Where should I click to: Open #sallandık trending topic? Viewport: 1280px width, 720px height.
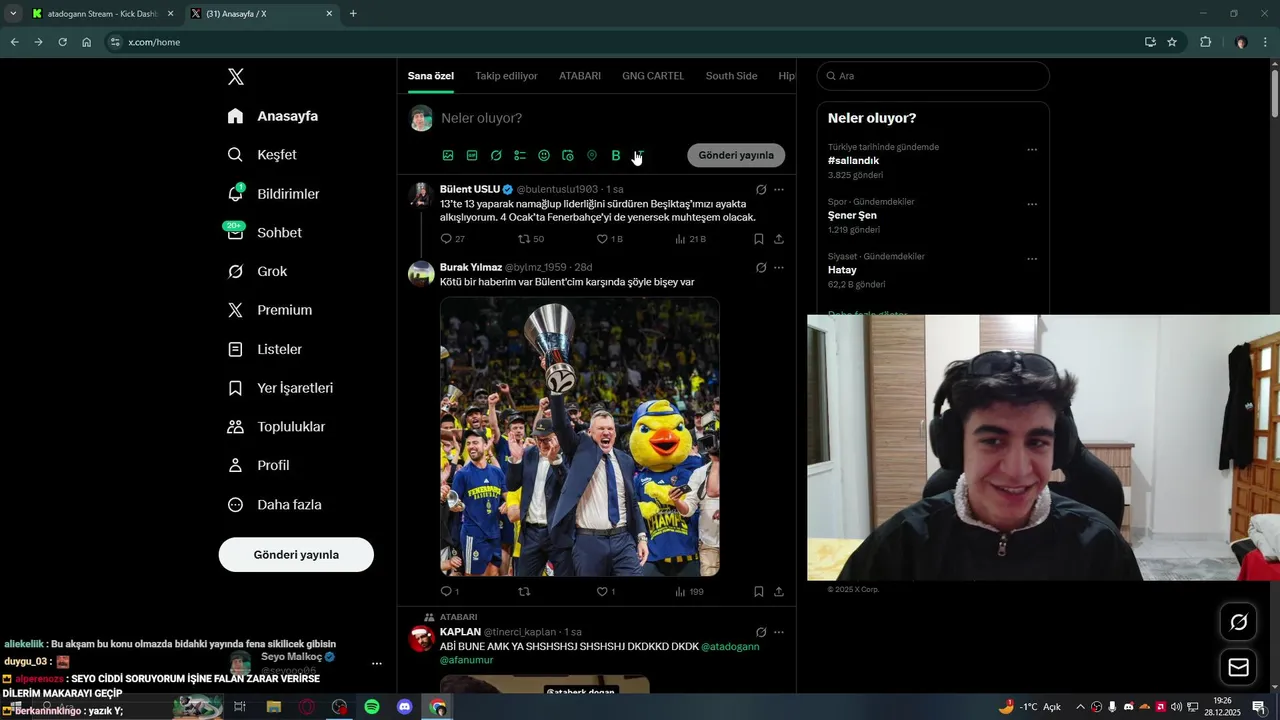(853, 160)
